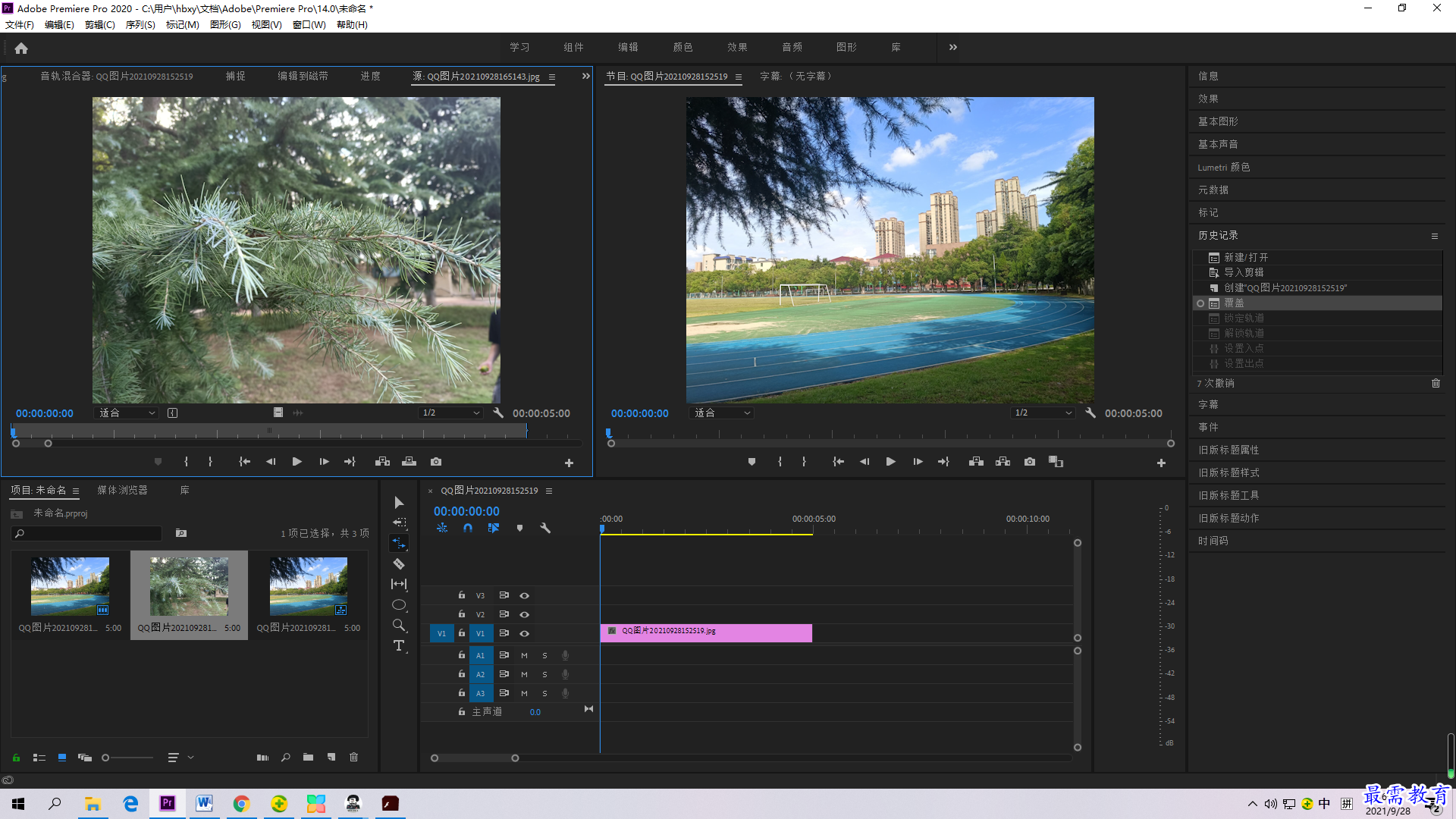Switch to the 效果 workspace tab
1456x819 pixels.
pos(738,47)
